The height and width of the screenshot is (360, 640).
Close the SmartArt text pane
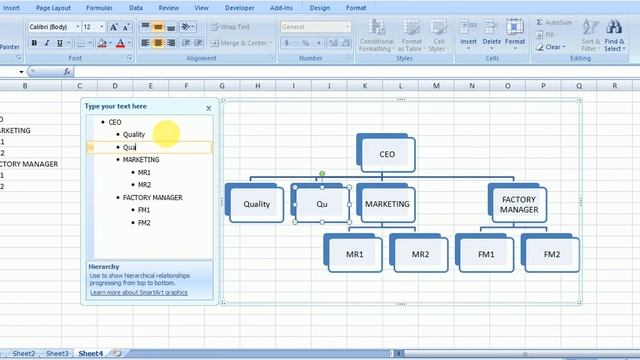tap(209, 108)
